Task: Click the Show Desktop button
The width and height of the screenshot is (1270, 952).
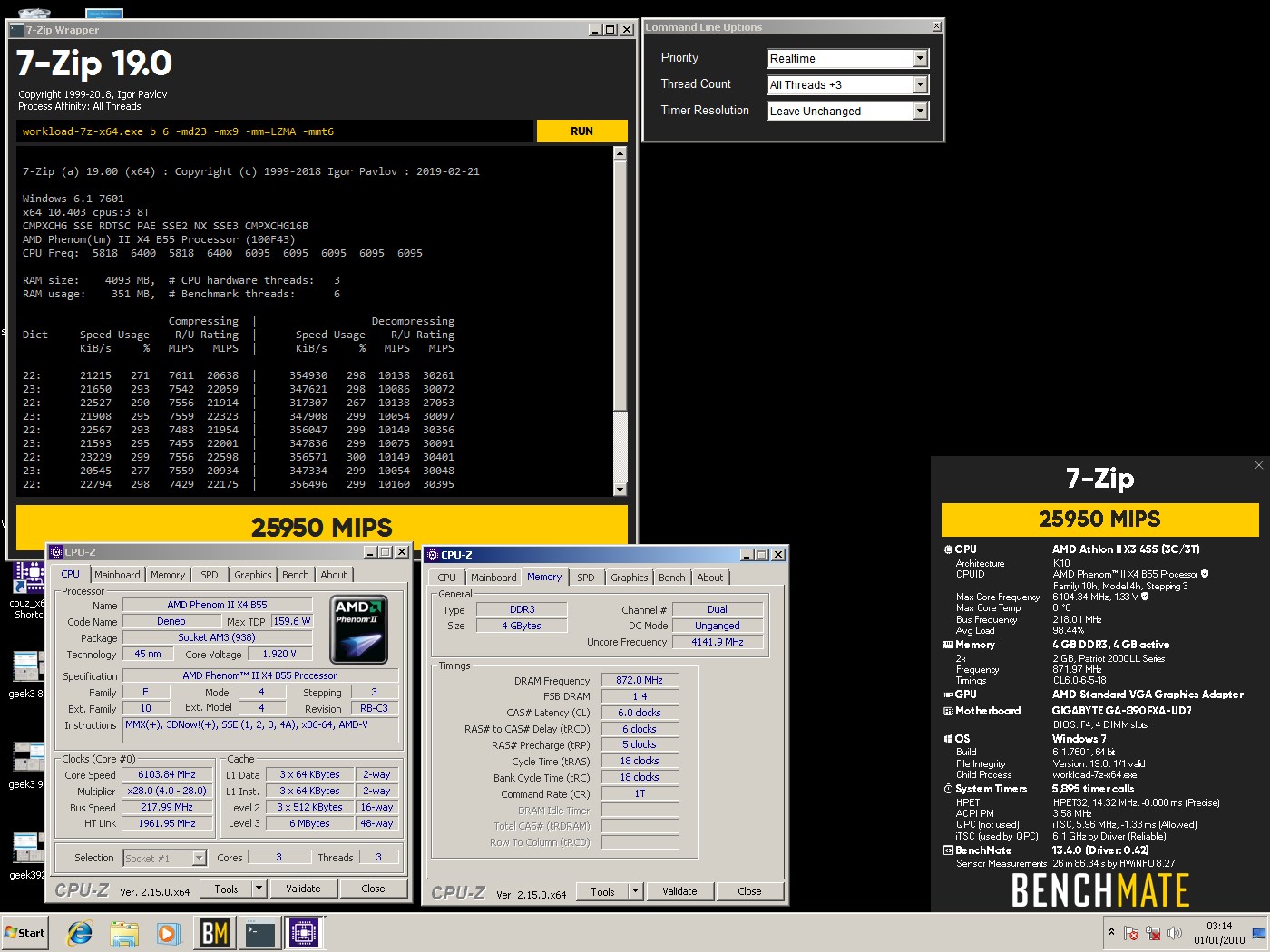Action: [x=1259, y=932]
